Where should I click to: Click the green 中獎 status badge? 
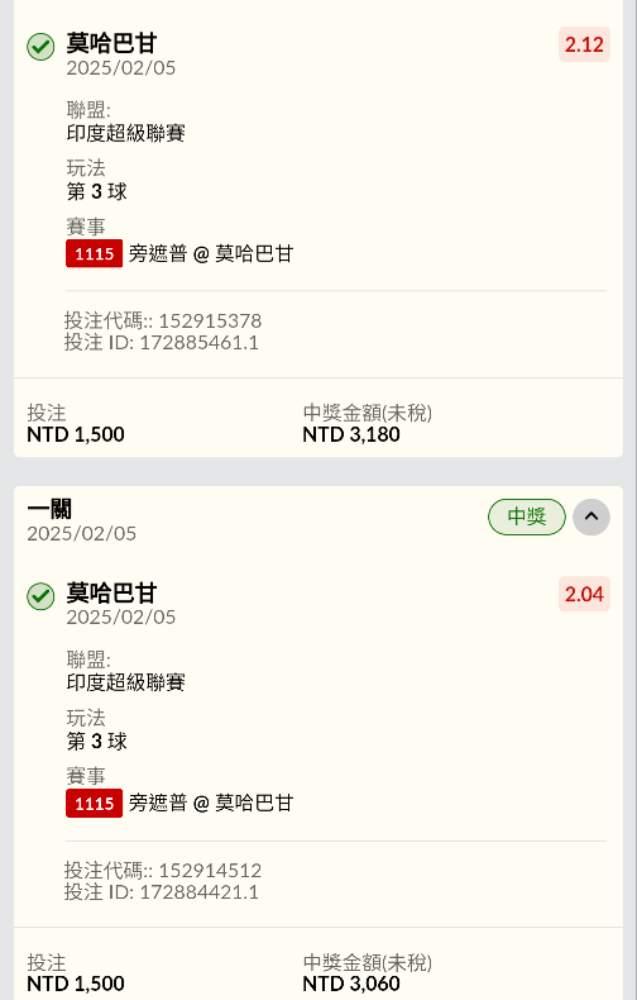pos(527,517)
